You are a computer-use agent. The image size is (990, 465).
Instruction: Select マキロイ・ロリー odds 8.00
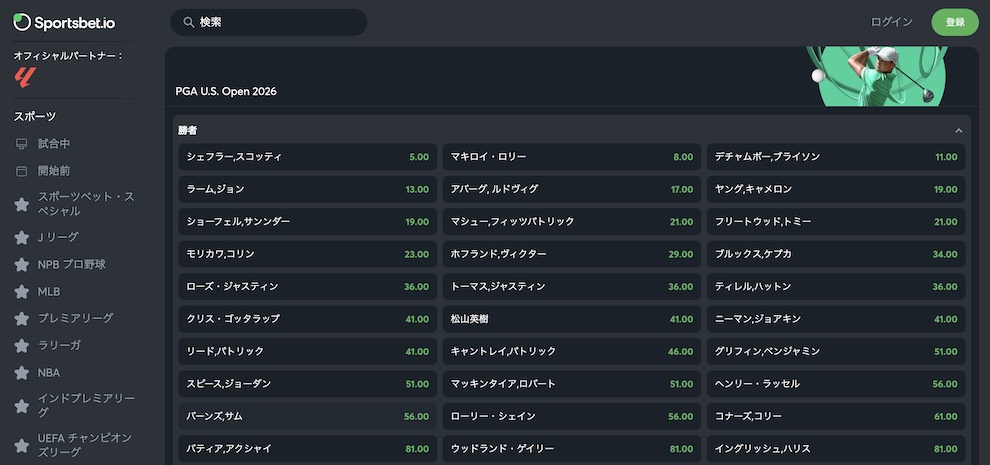pyautogui.click(x=571, y=157)
